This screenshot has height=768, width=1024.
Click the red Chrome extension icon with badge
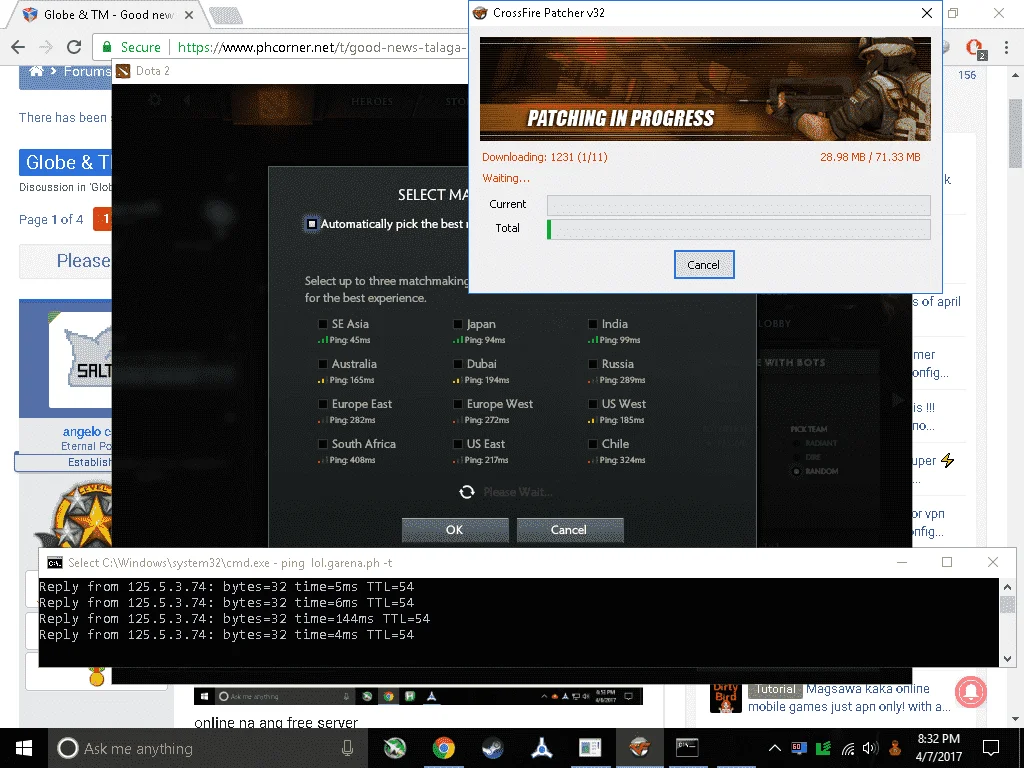[x=976, y=48]
